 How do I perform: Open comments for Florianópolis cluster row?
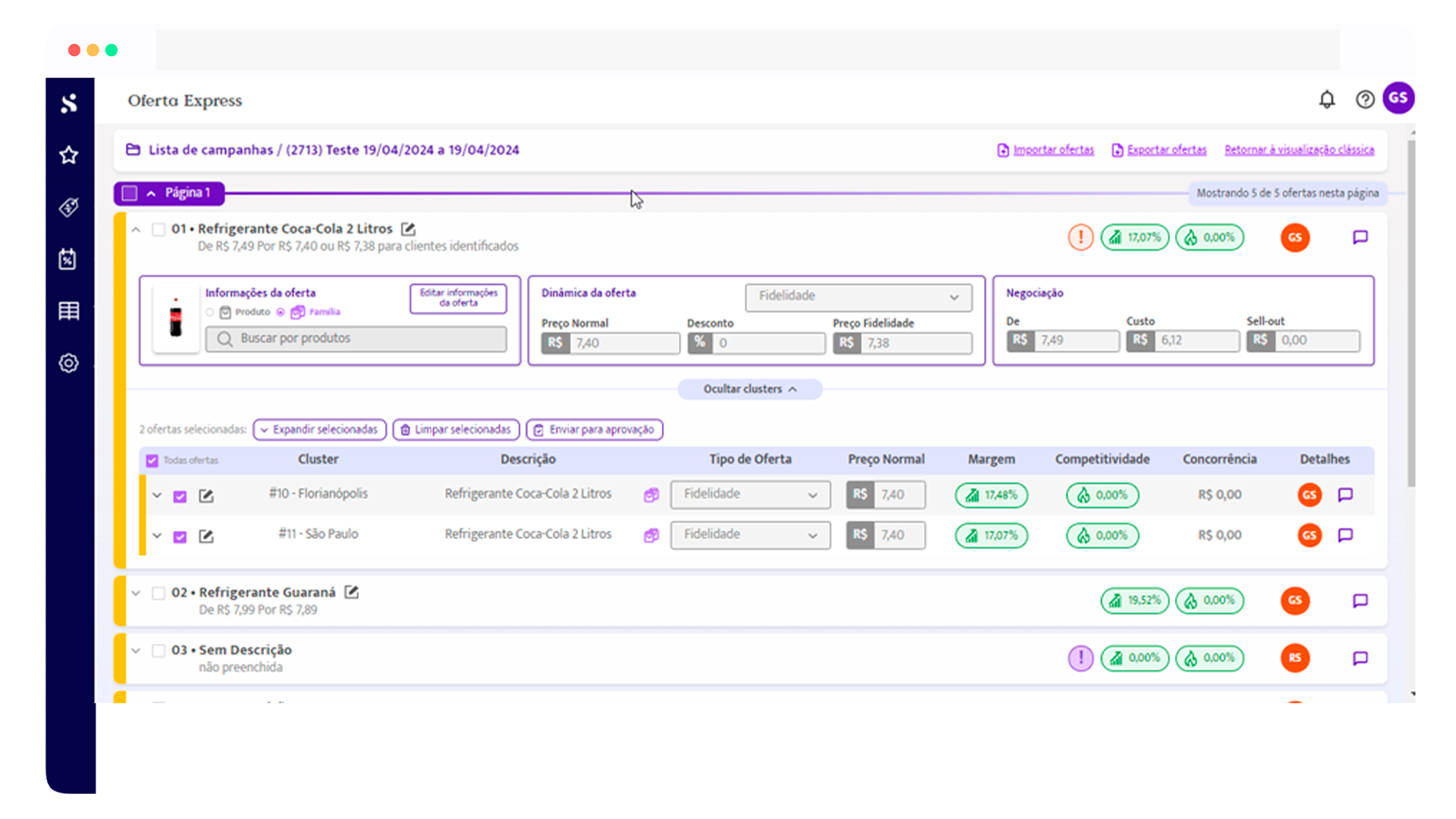(x=1345, y=494)
